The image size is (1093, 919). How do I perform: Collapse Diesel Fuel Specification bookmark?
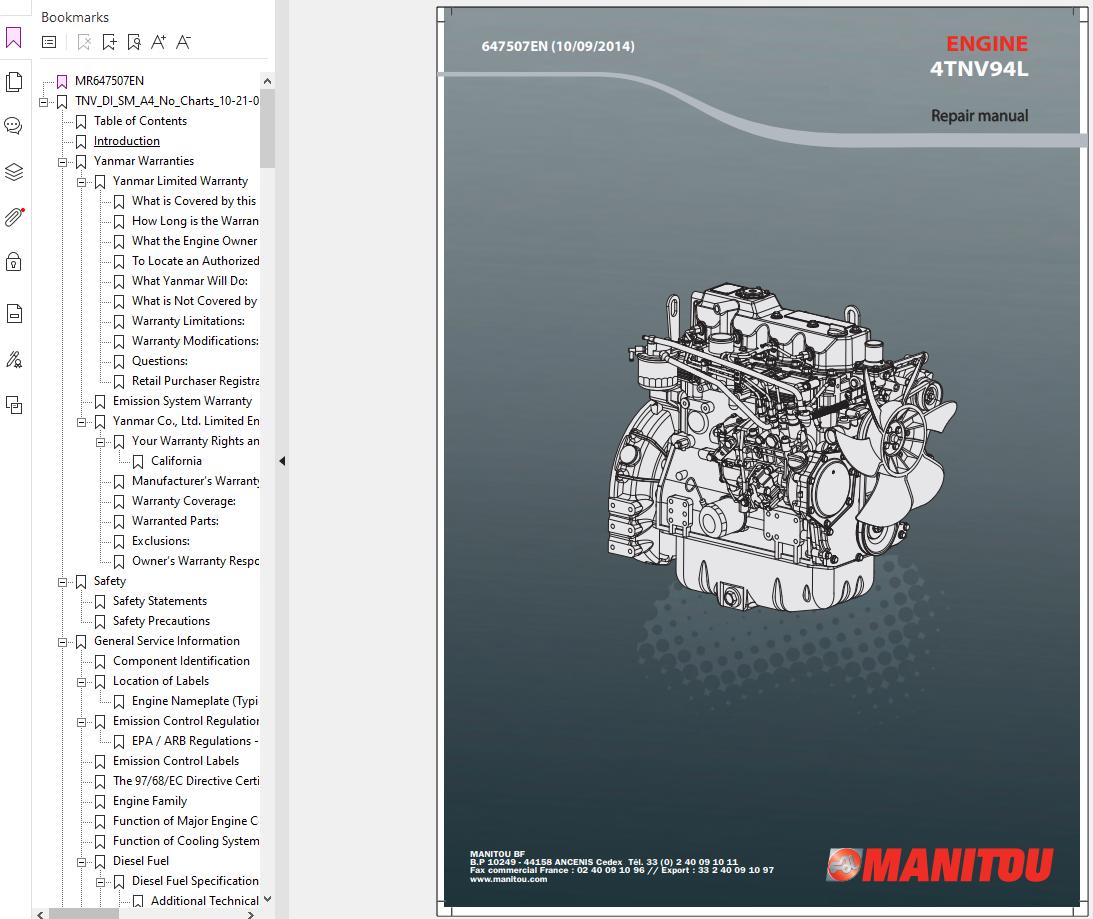click(100, 882)
